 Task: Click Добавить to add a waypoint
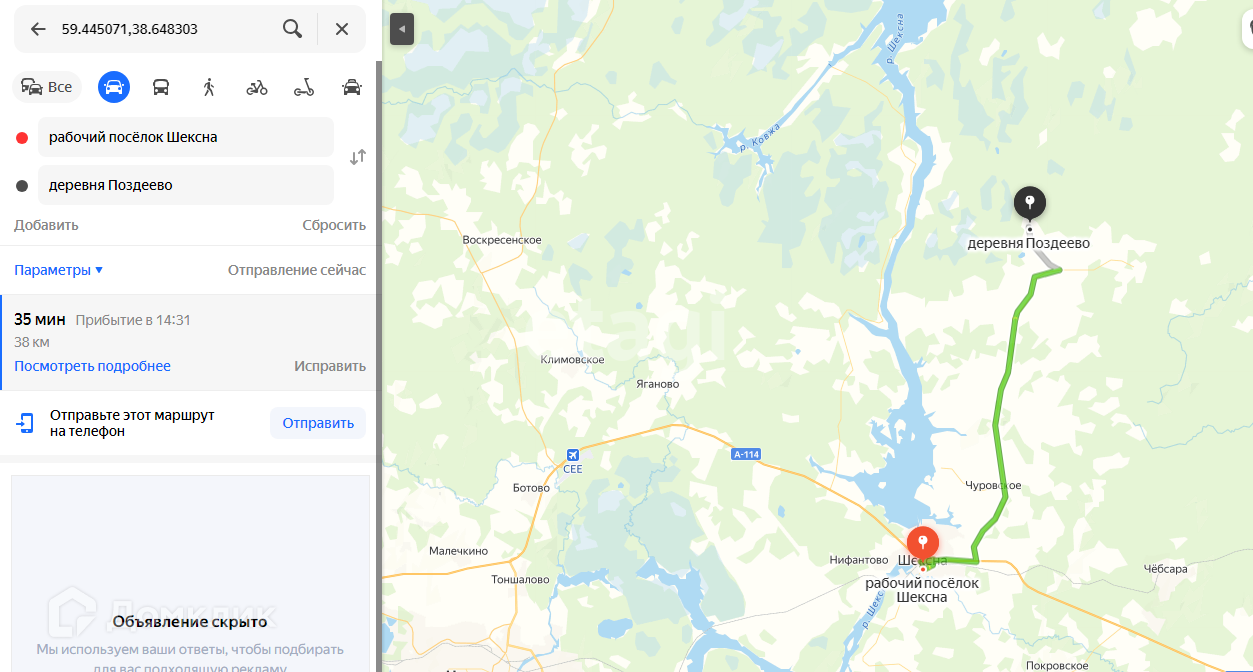click(x=46, y=225)
